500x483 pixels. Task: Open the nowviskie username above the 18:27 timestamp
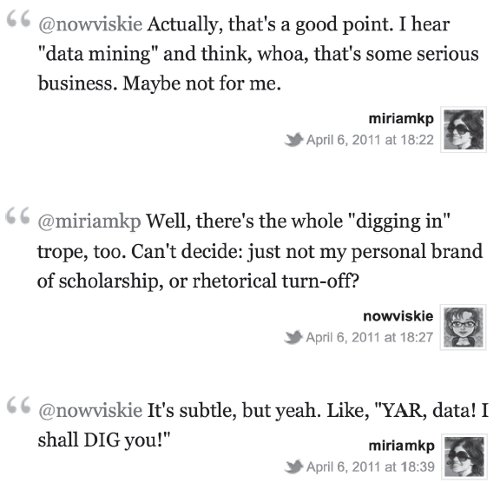[x=398, y=316]
